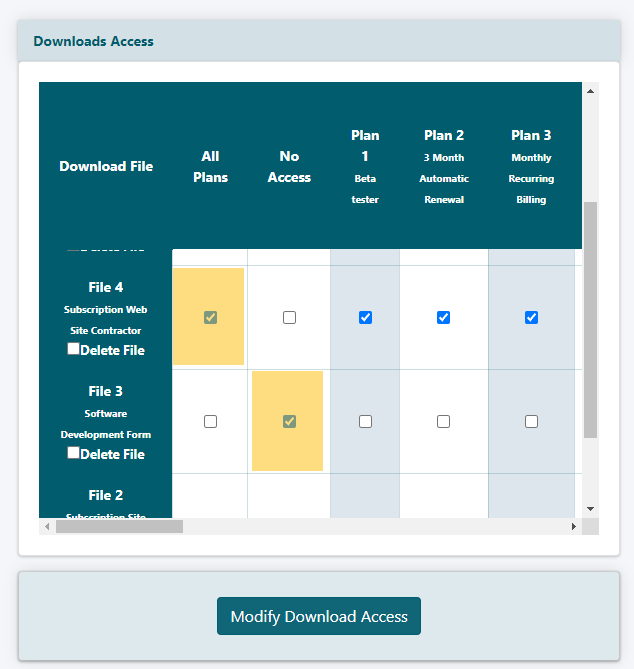
Task: Uncheck Plan 2 access for File 4
Action: tap(443, 317)
